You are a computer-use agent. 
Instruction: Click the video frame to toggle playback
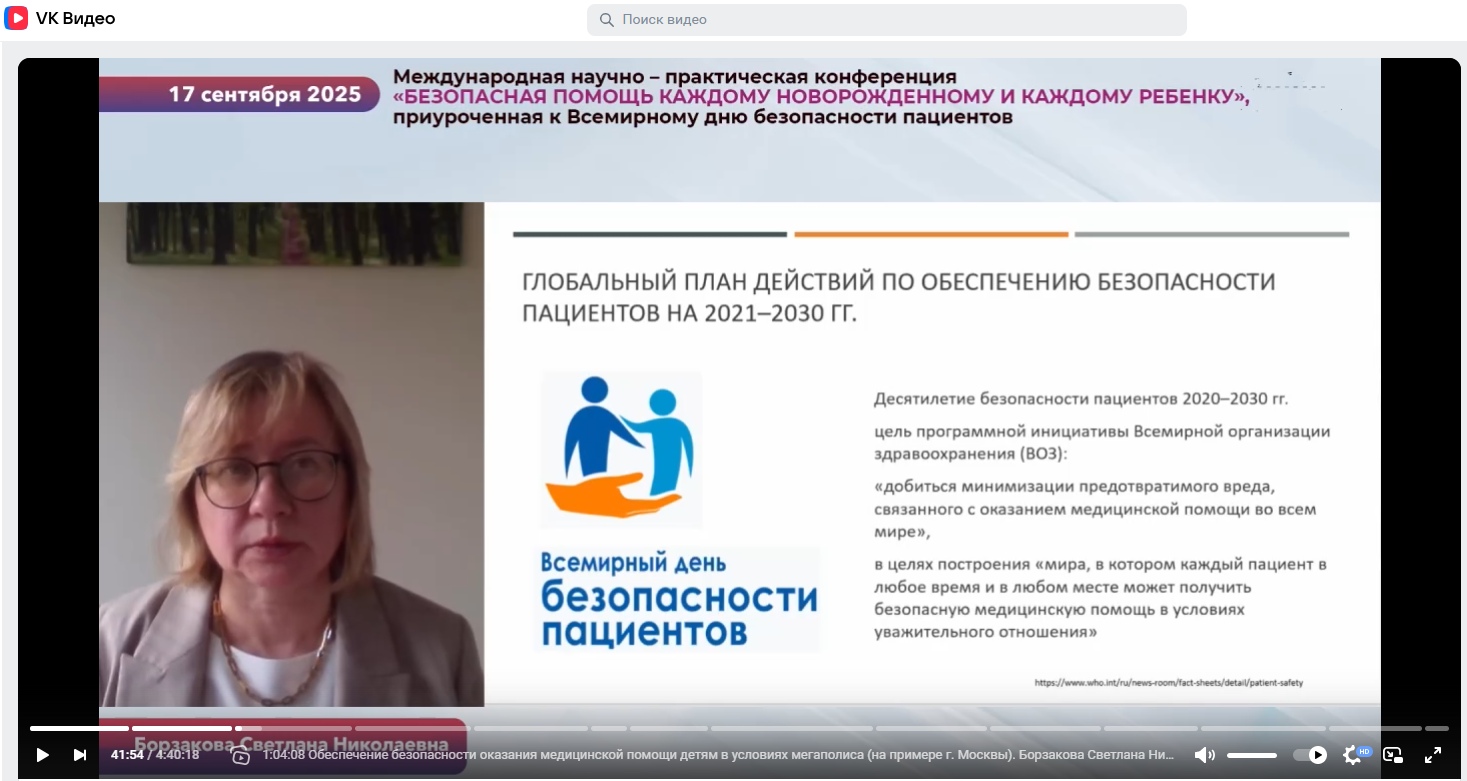[x=739, y=400]
